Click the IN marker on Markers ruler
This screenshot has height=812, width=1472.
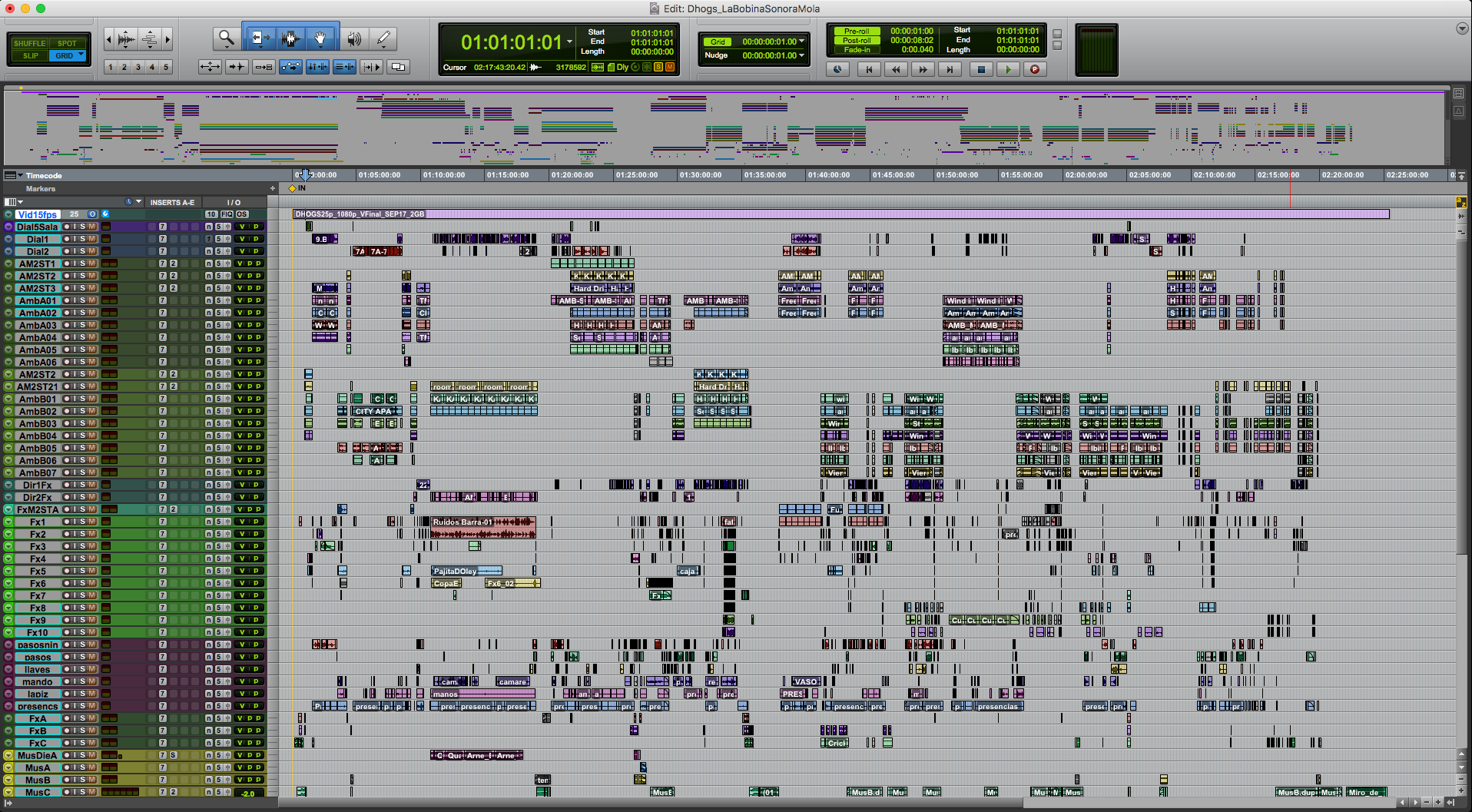click(293, 188)
